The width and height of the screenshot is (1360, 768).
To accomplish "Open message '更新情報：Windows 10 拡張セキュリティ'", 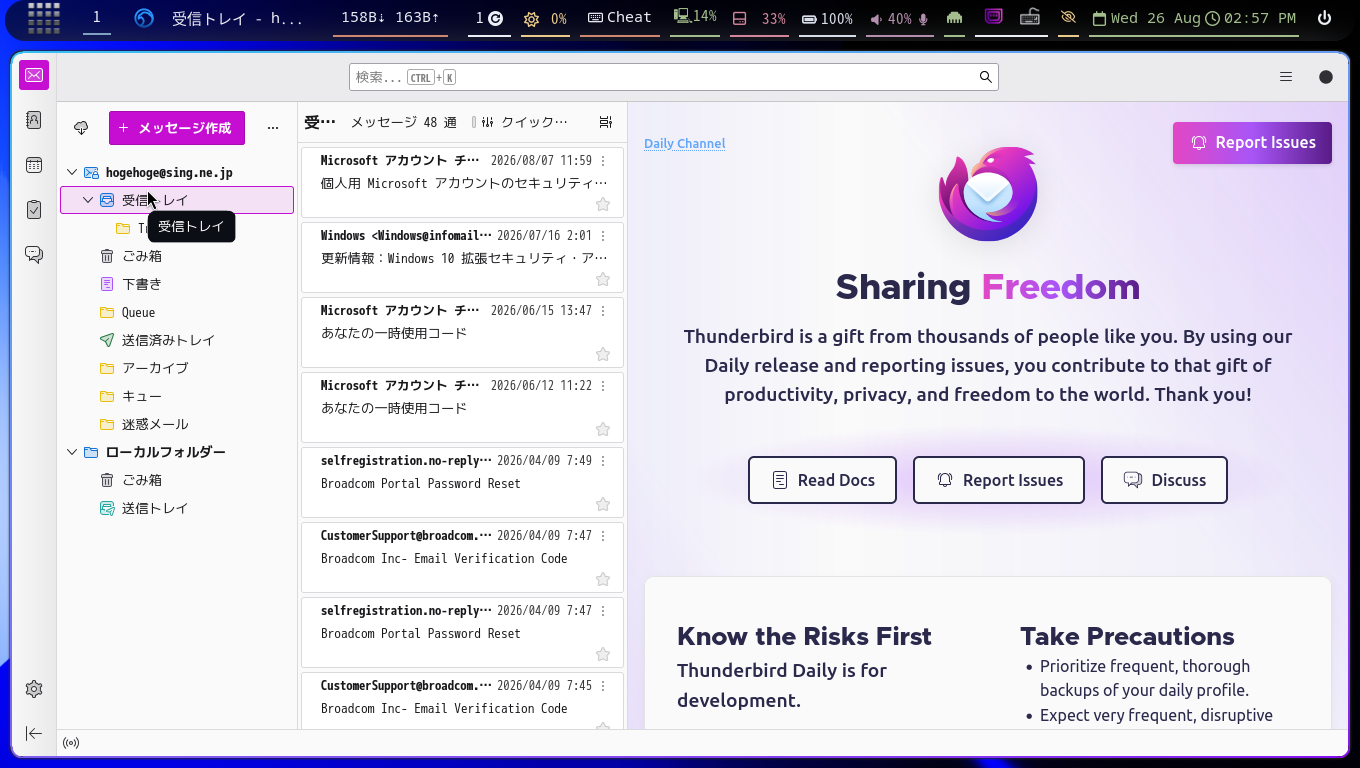I will click(462, 257).
